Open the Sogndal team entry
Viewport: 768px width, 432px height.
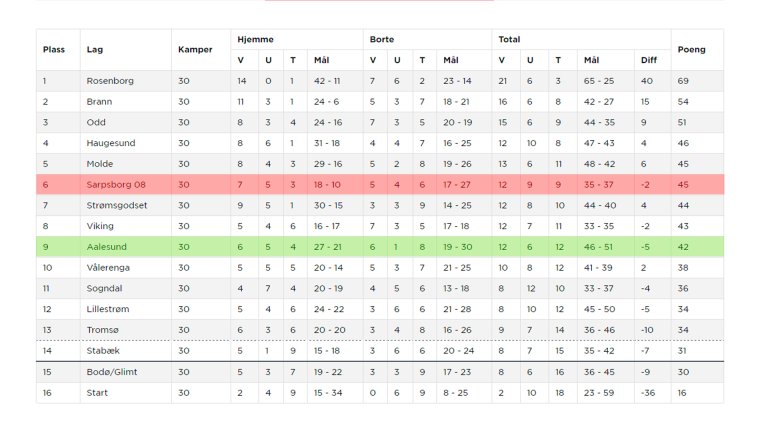pyautogui.click(x=104, y=288)
